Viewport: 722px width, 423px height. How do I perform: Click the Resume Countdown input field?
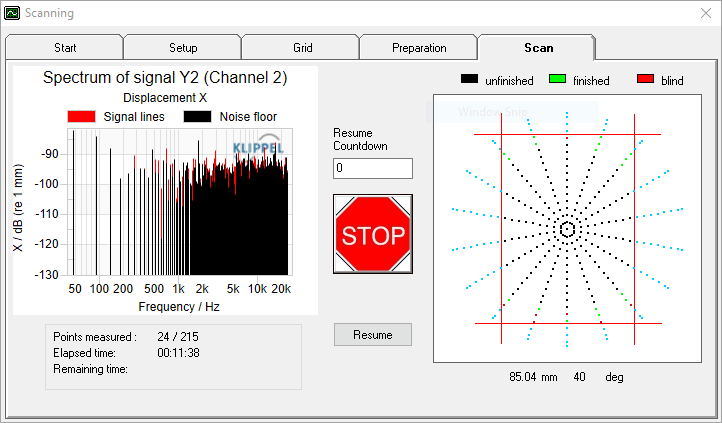373,168
